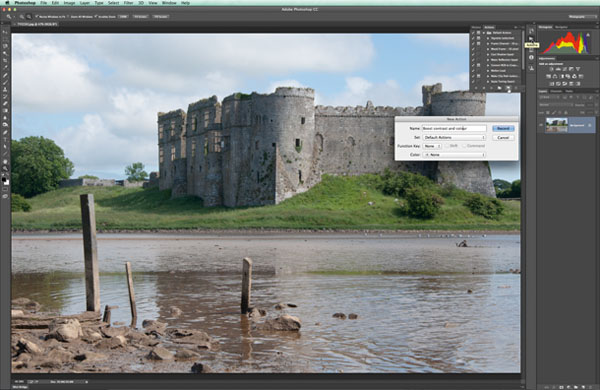Click the foreground color swatch
Screen dimensions: 600x390
4,179
